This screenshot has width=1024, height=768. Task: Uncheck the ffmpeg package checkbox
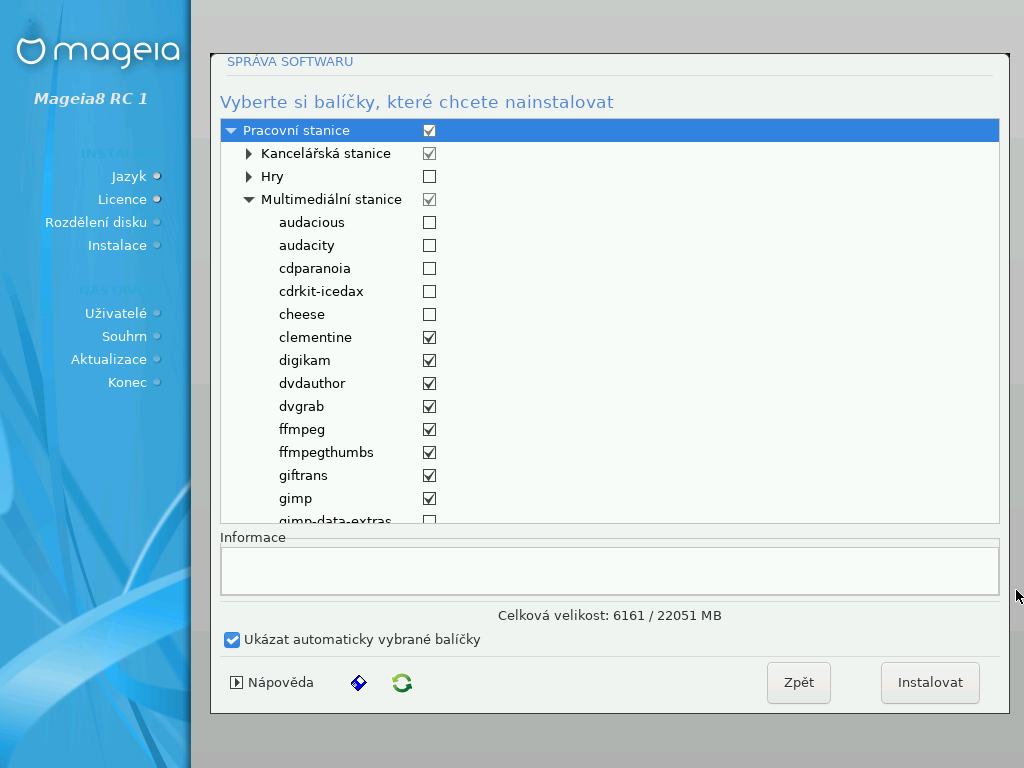[429, 429]
